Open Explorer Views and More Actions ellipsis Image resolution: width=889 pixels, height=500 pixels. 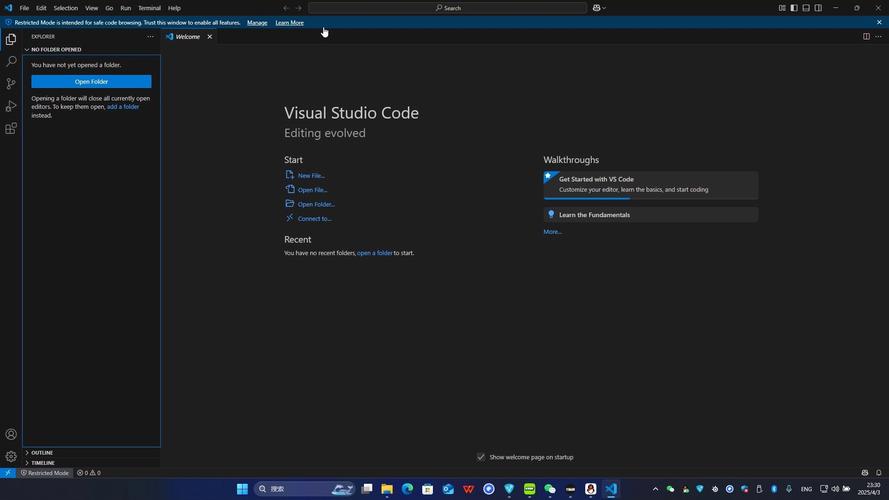[150, 36]
